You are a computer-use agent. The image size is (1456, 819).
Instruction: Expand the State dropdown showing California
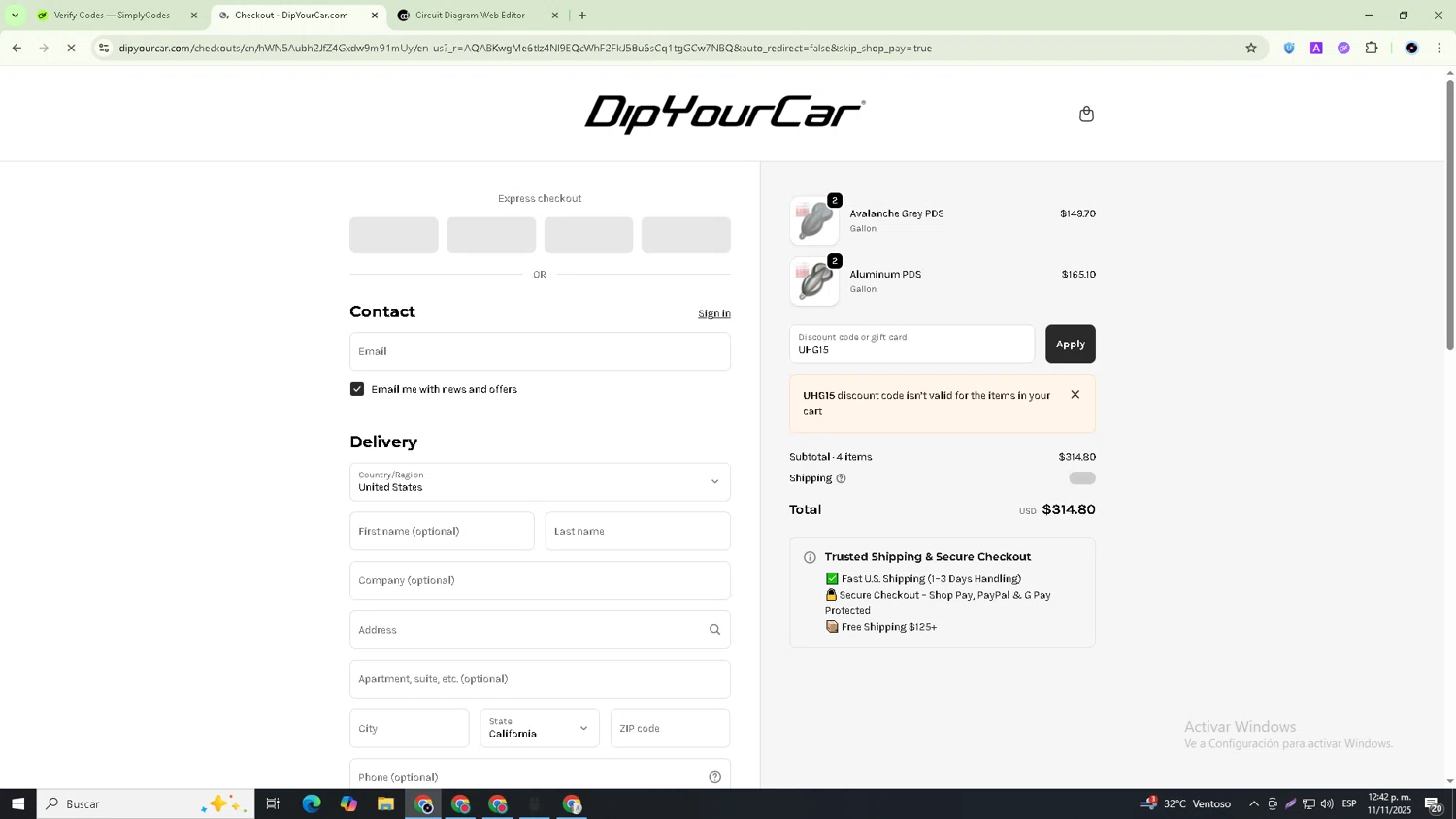(x=540, y=729)
